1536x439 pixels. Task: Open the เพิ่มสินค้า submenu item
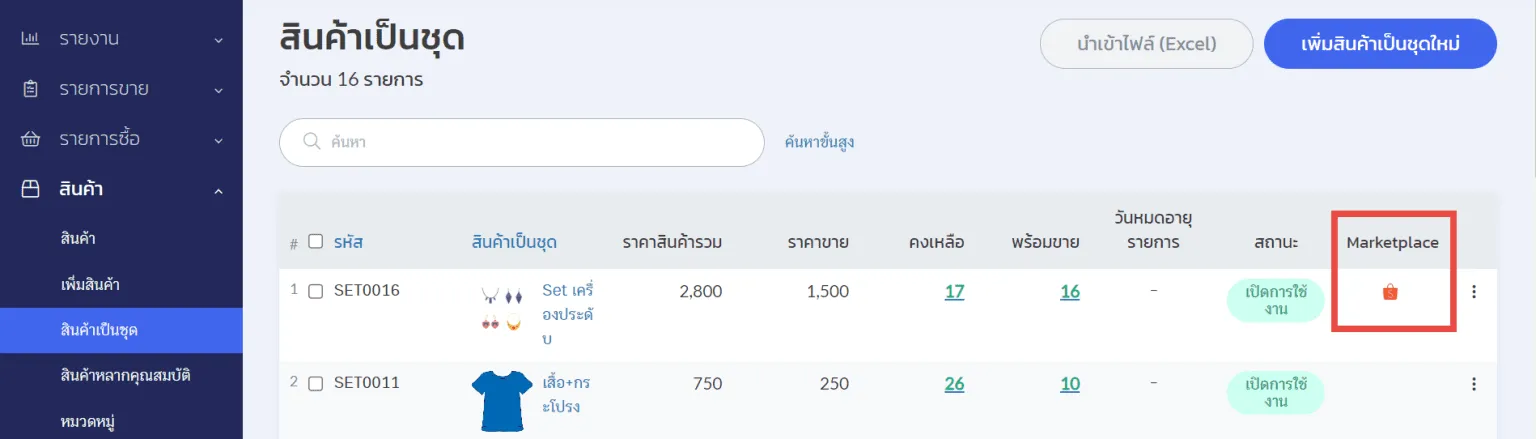point(91,284)
